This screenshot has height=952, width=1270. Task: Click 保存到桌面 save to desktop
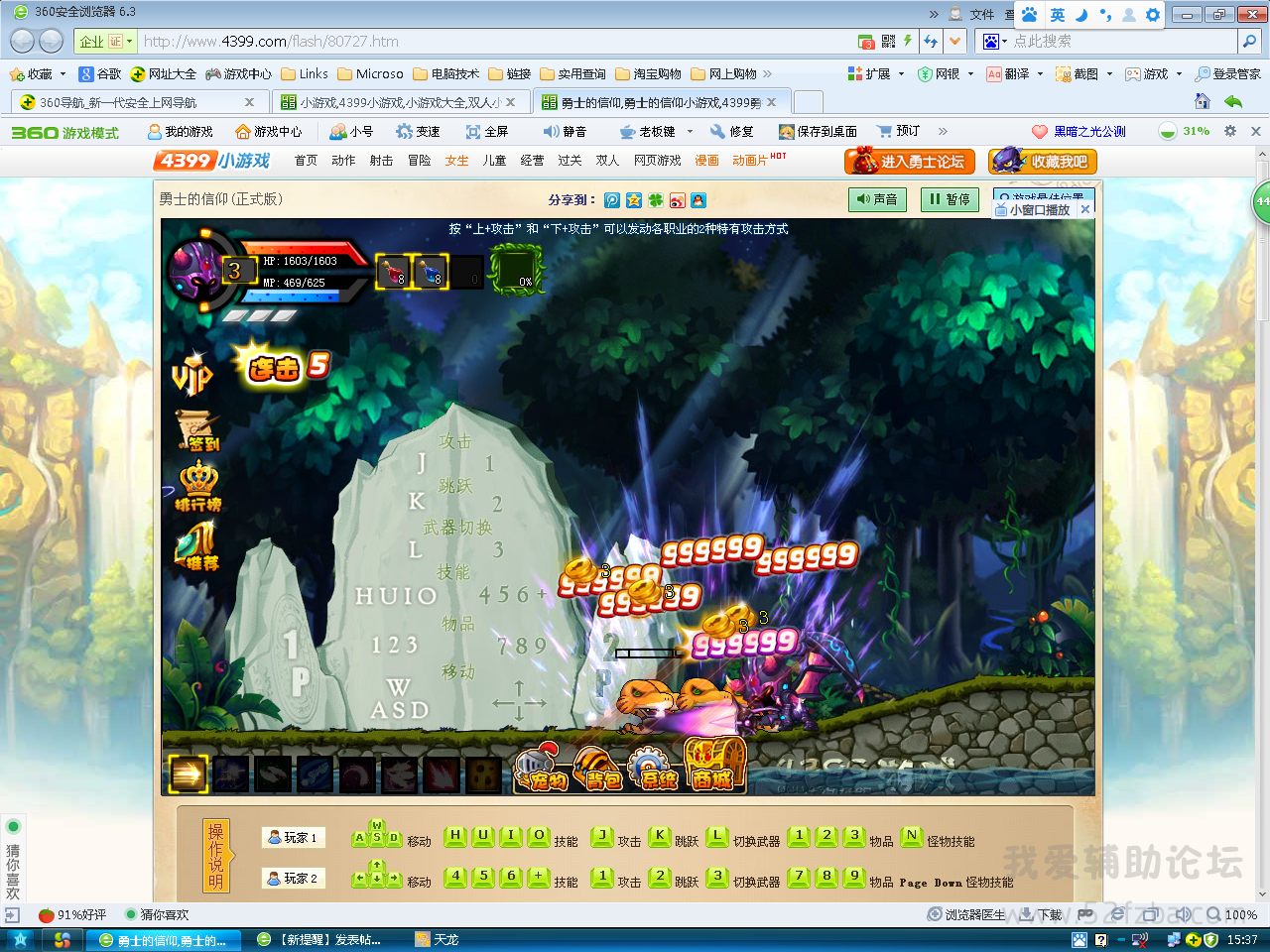tap(818, 131)
